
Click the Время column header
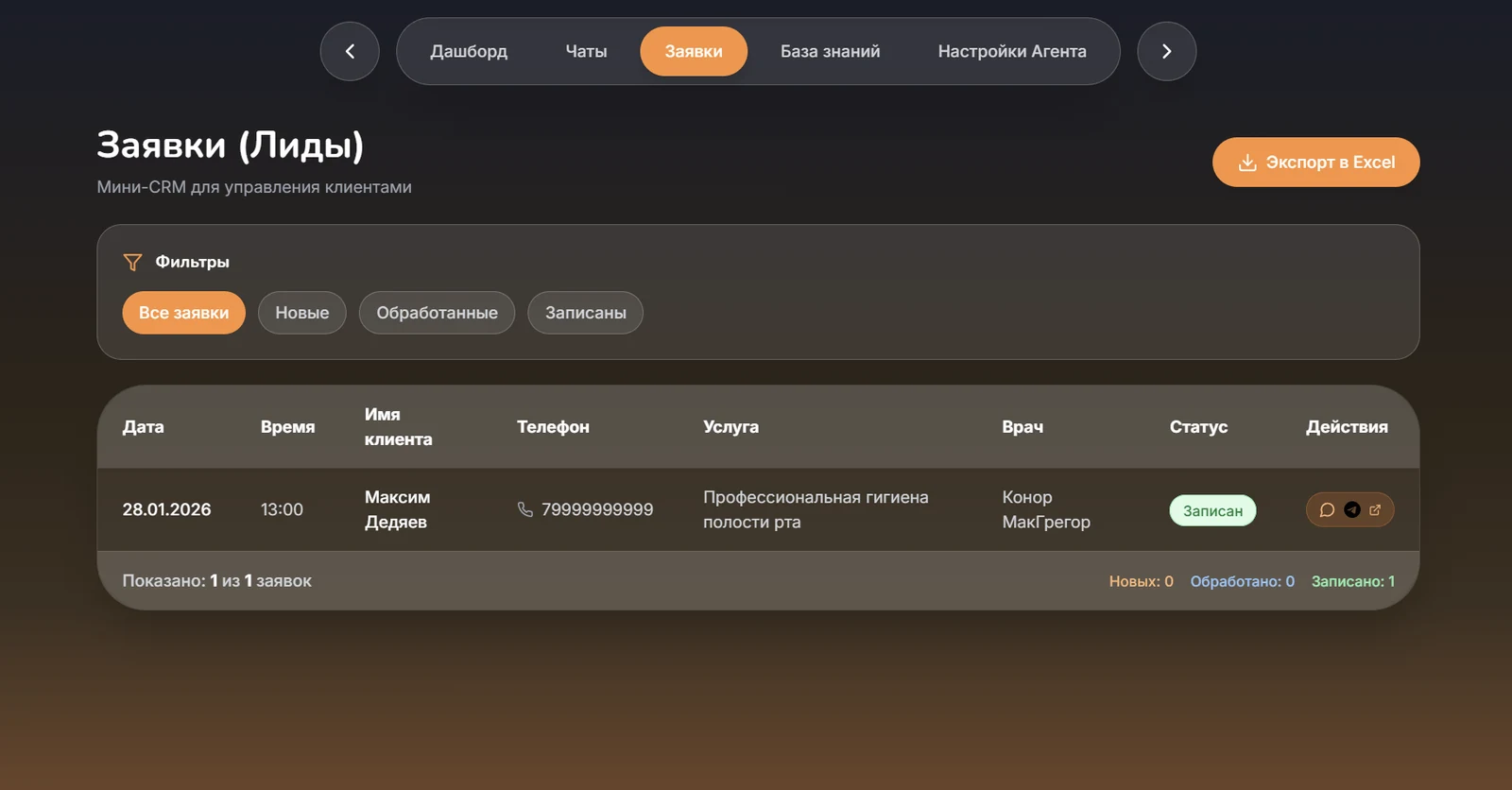point(287,426)
